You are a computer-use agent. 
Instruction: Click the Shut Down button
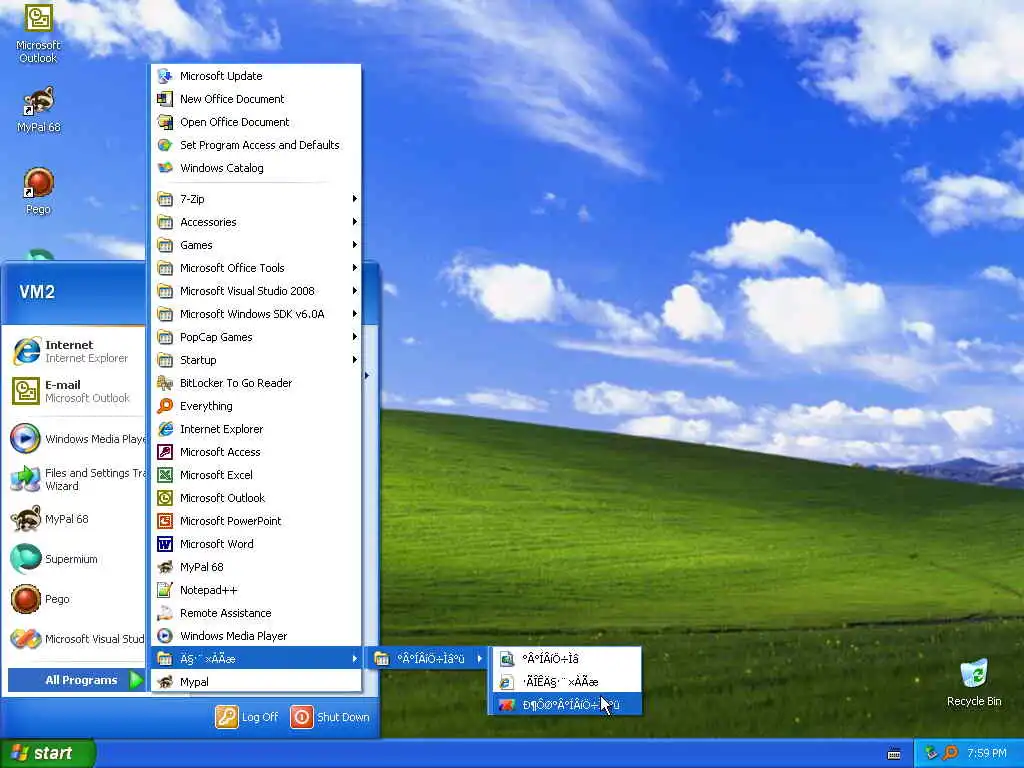pyautogui.click(x=330, y=717)
